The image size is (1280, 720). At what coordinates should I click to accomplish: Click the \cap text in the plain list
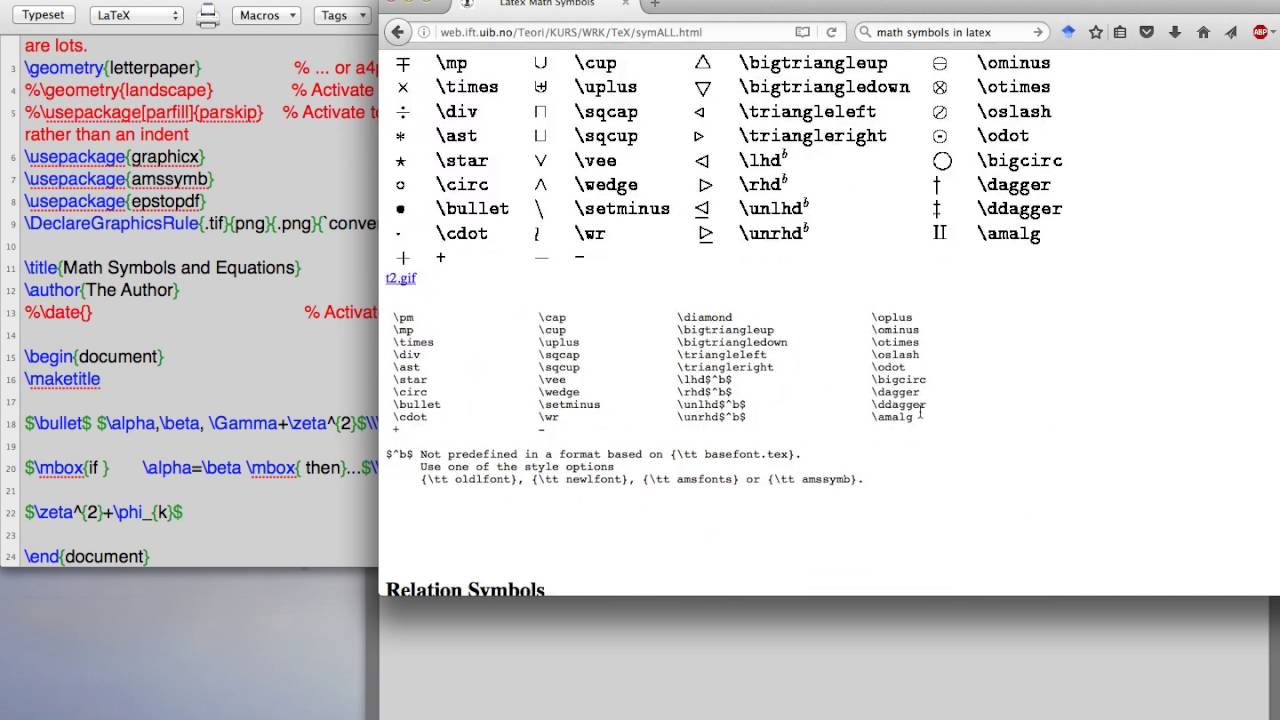coord(552,318)
